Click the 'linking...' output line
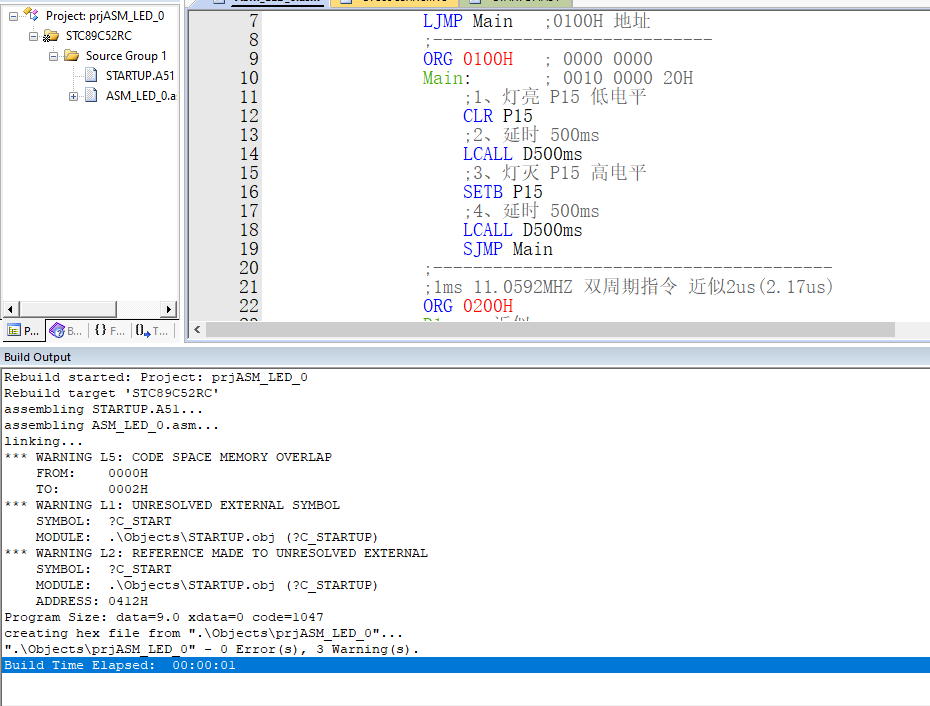The width and height of the screenshot is (930, 706). [43, 441]
